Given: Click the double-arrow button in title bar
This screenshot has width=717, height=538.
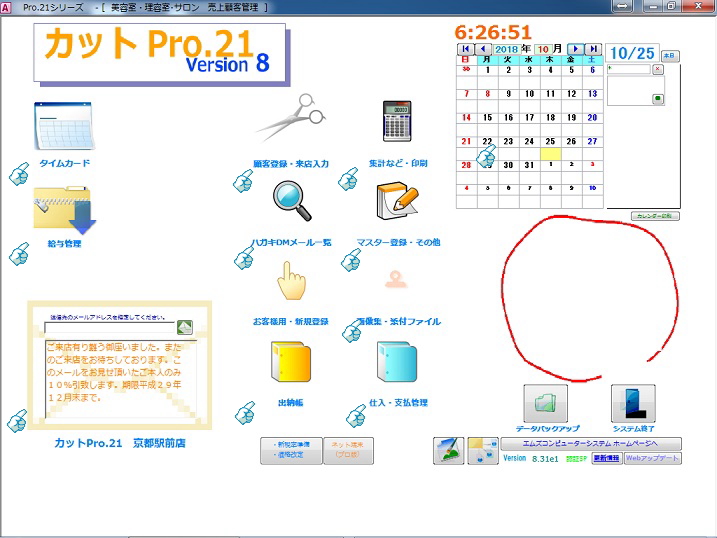Looking at the screenshot, I should 623,6.
